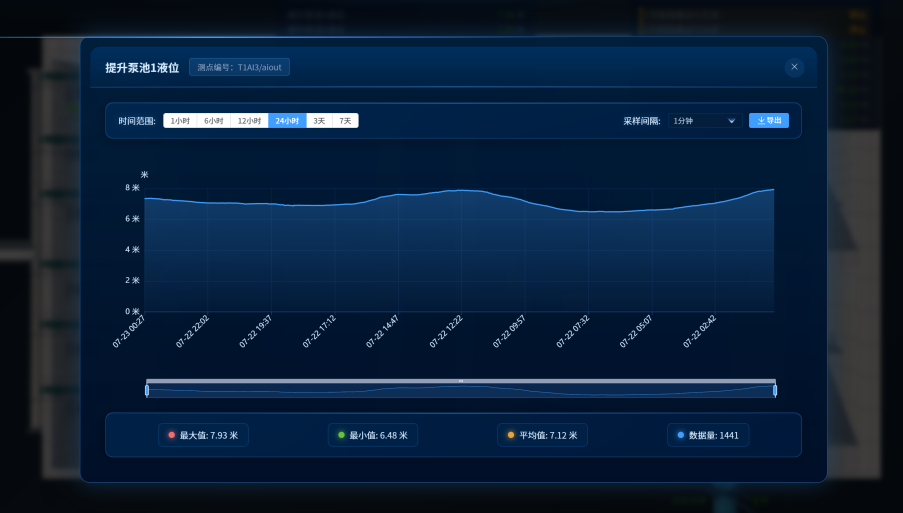Click the 07-22 22:02 axis label
The width and height of the screenshot is (903, 513).
point(192,331)
